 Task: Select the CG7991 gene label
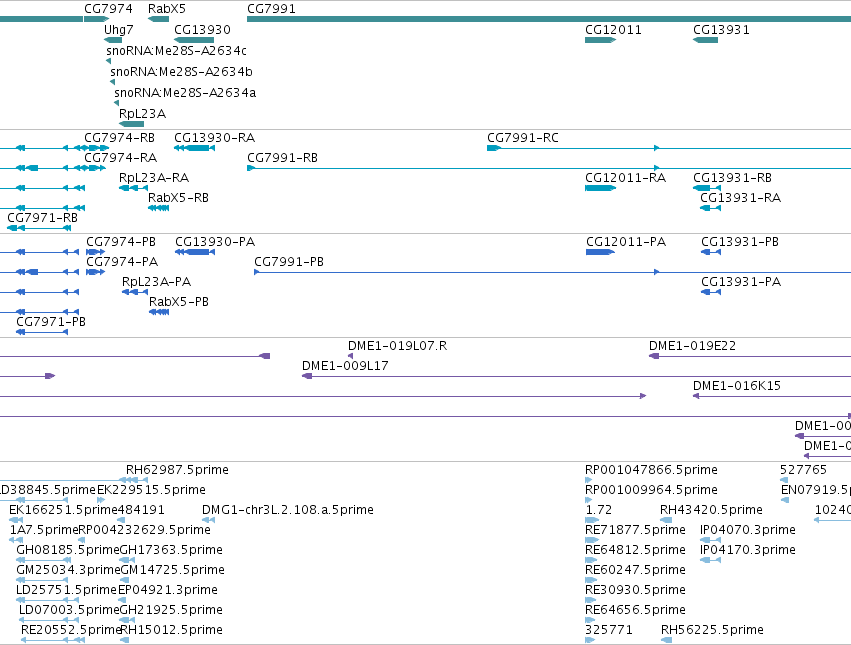[x=271, y=9]
